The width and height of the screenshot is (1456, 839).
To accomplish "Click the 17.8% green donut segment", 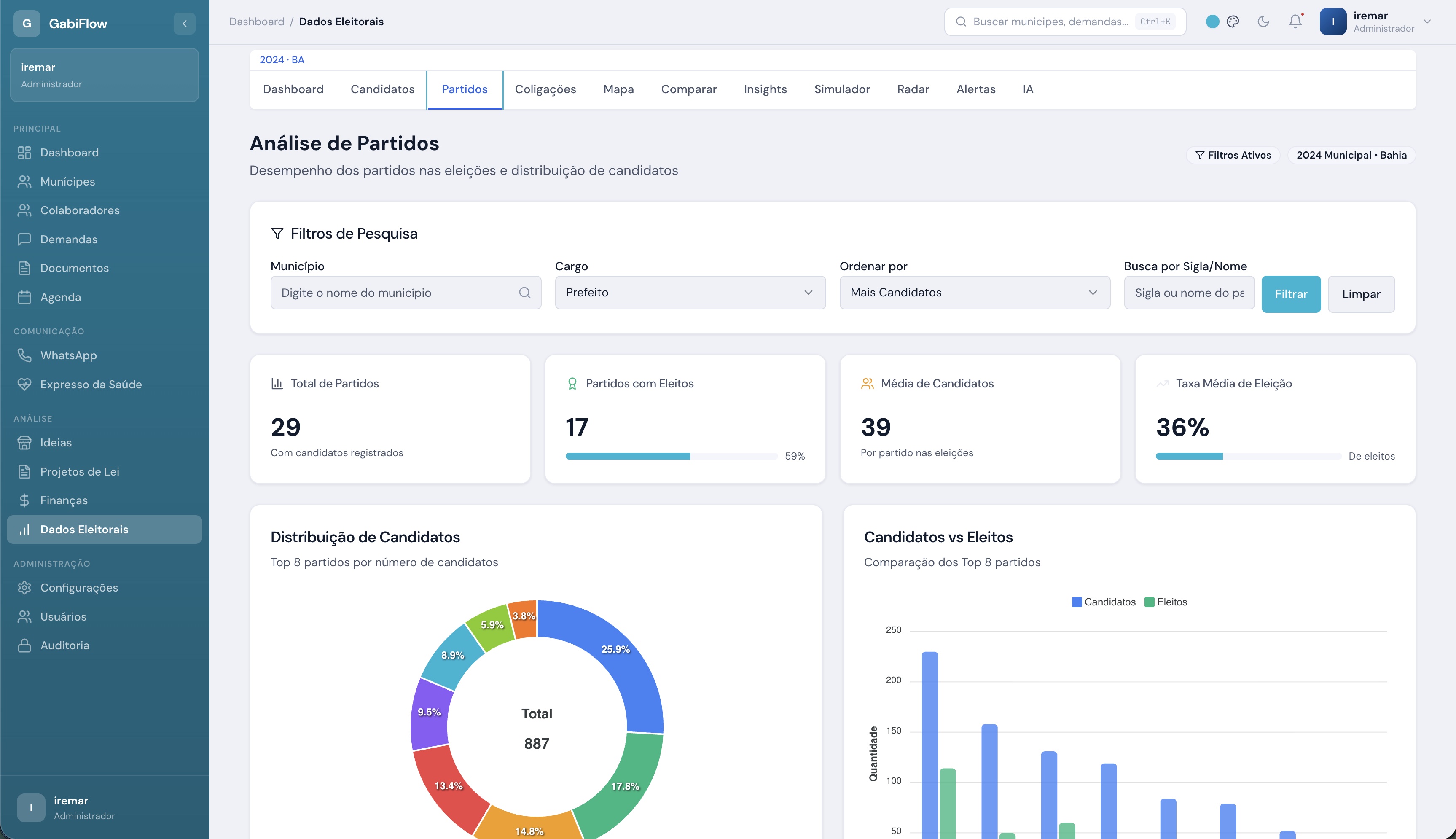I will 625,787.
